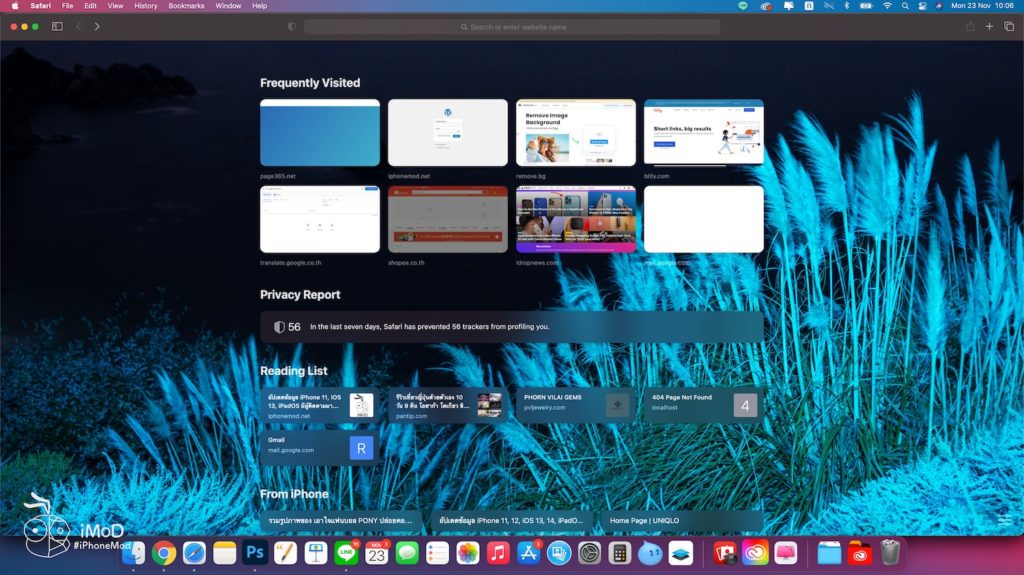Open the remove.bg frequently visited thumbnail

[x=575, y=133]
